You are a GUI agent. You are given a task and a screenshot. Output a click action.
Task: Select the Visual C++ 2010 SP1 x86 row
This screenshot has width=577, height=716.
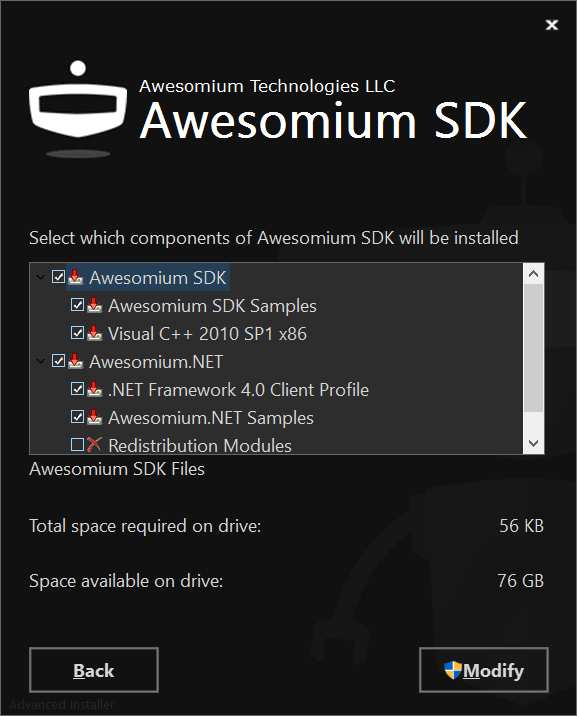(207, 334)
